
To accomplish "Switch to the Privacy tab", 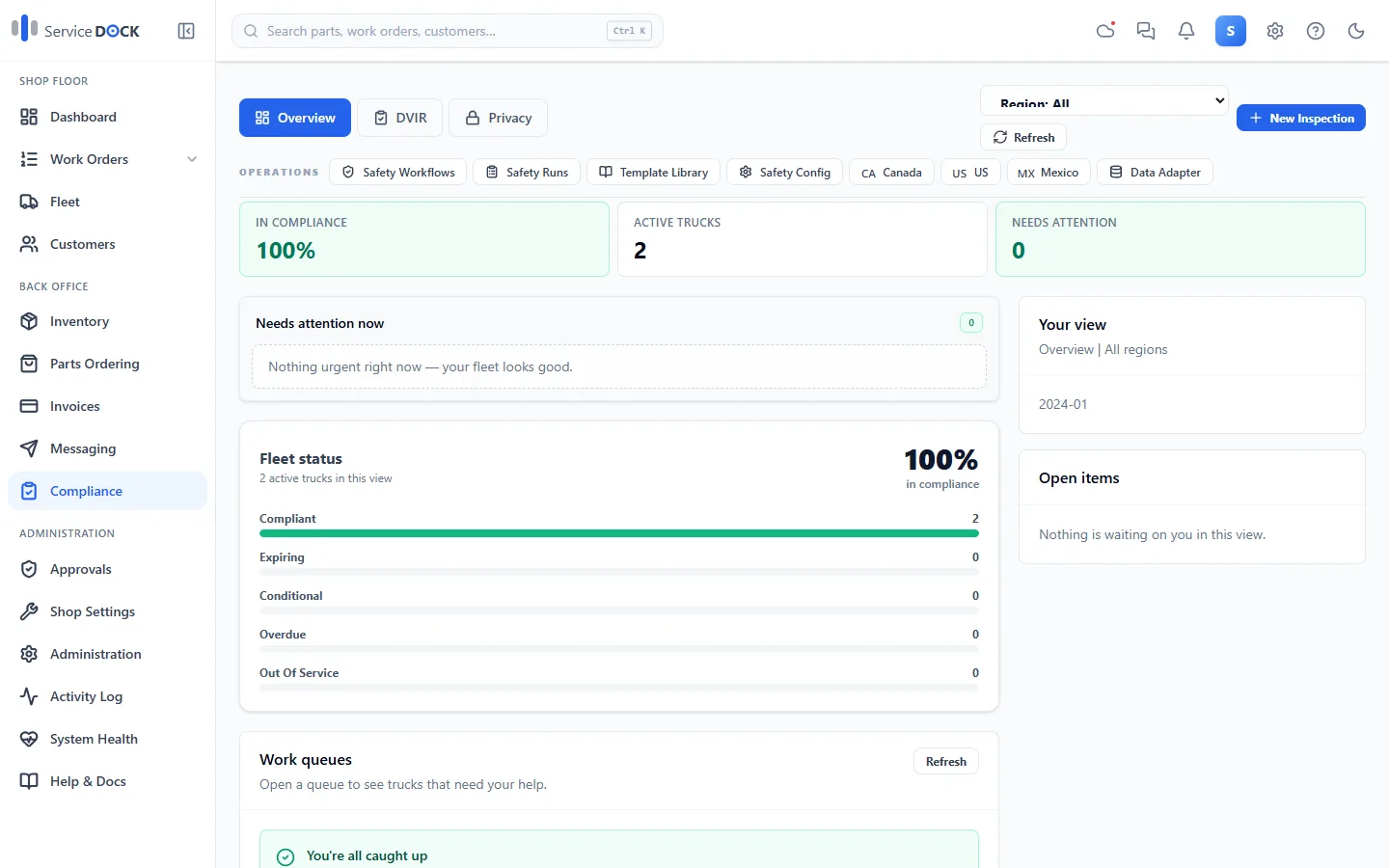I will click(498, 118).
